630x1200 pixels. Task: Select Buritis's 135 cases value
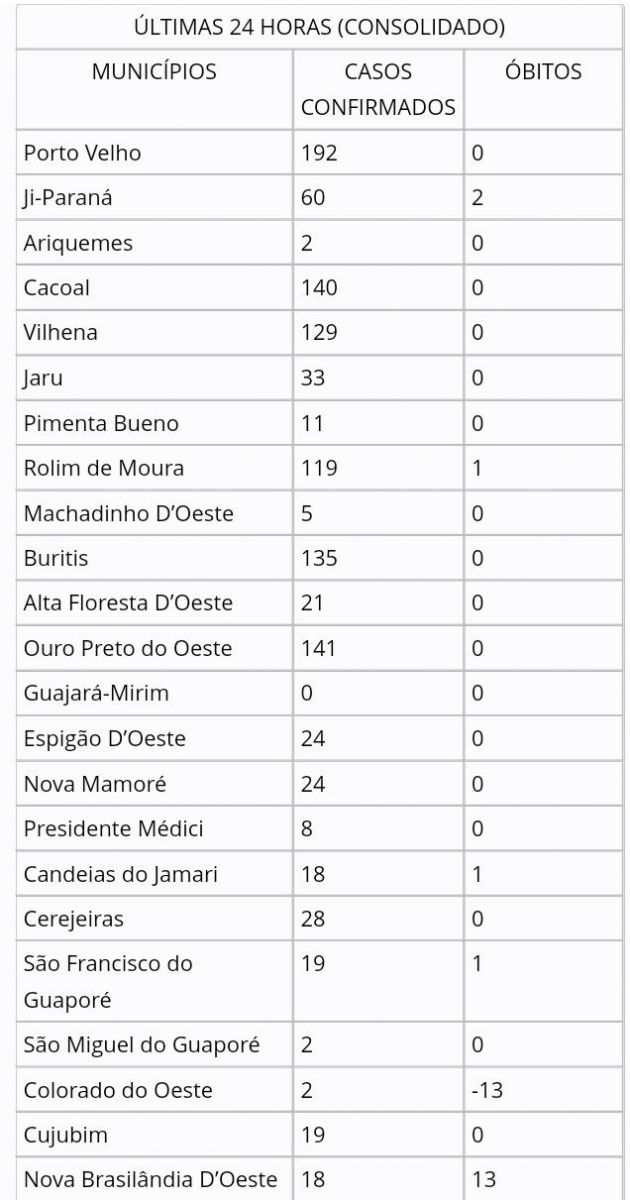(320, 558)
